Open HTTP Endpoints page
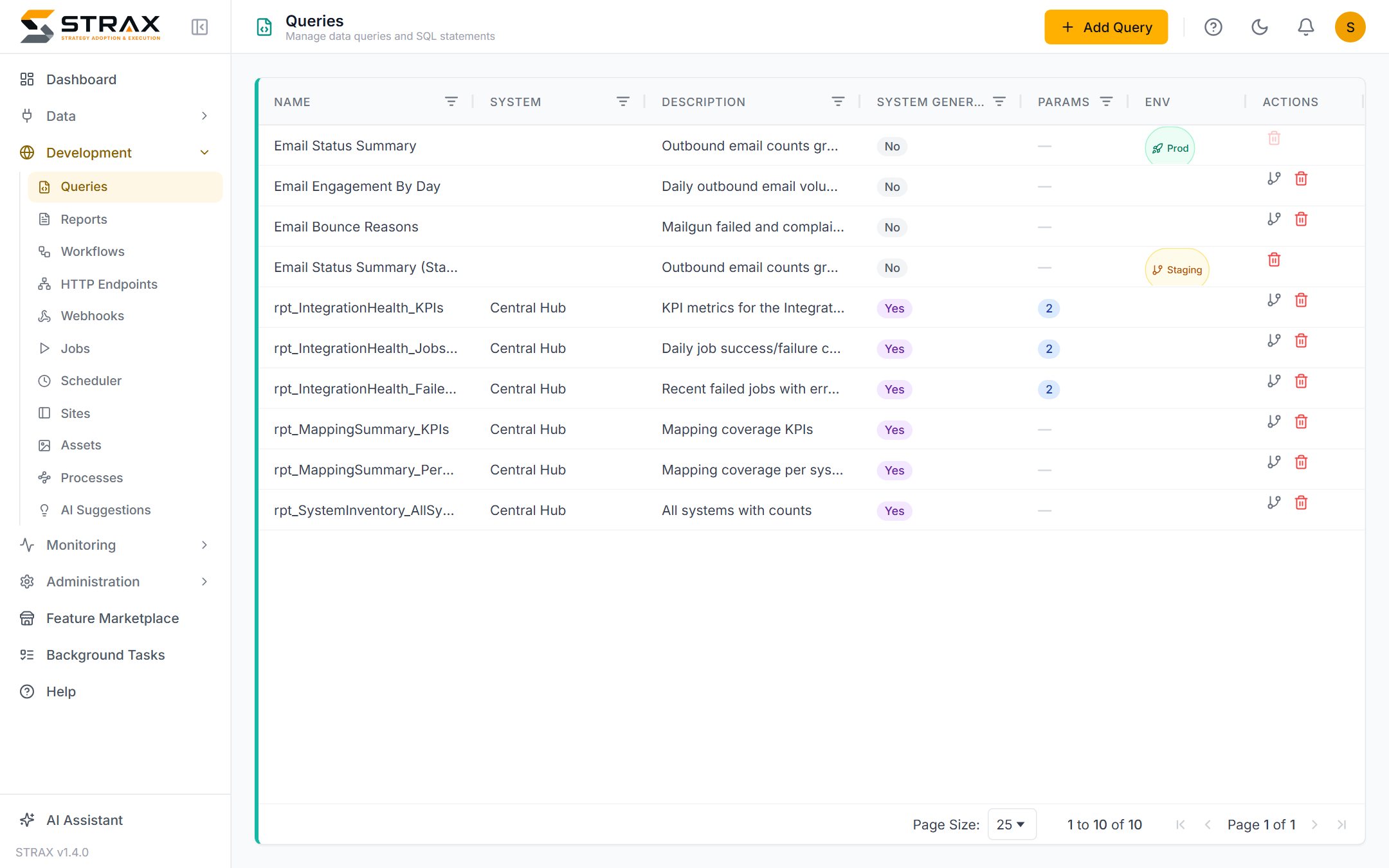This screenshot has height=868, width=1389. click(125, 284)
